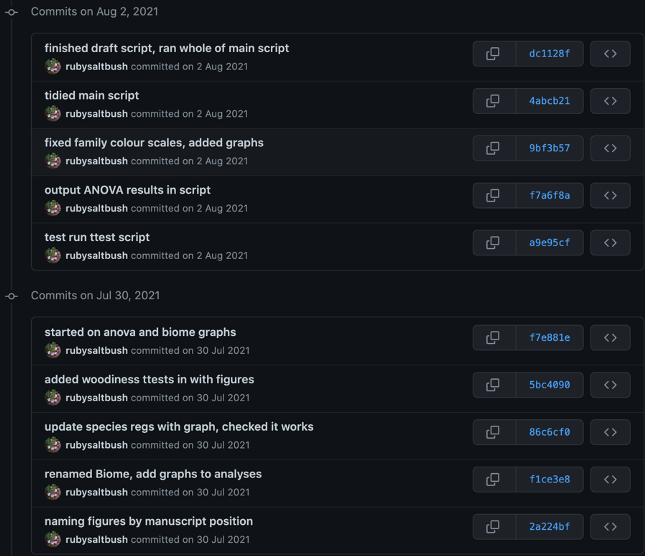Open commit hash 9bf3b57
This screenshot has height=556, width=645.
[549, 148]
